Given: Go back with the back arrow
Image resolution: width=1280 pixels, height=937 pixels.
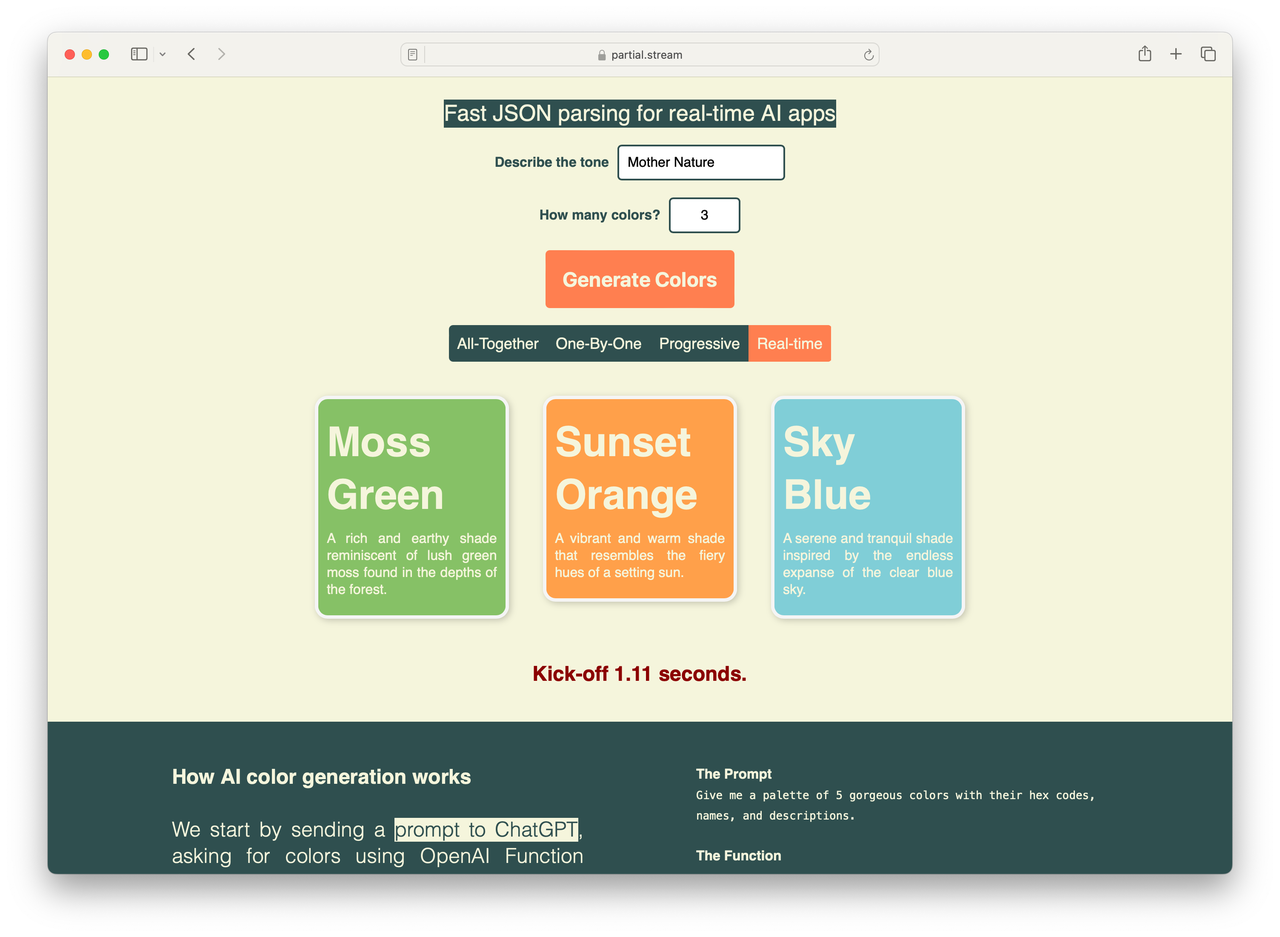Looking at the screenshot, I should (x=191, y=54).
